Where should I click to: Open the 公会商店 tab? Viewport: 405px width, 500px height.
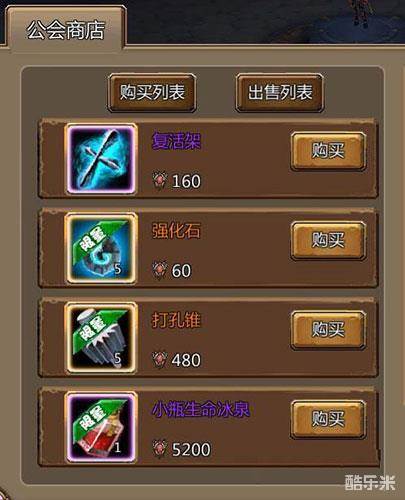pyautogui.click(x=66, y=29)
